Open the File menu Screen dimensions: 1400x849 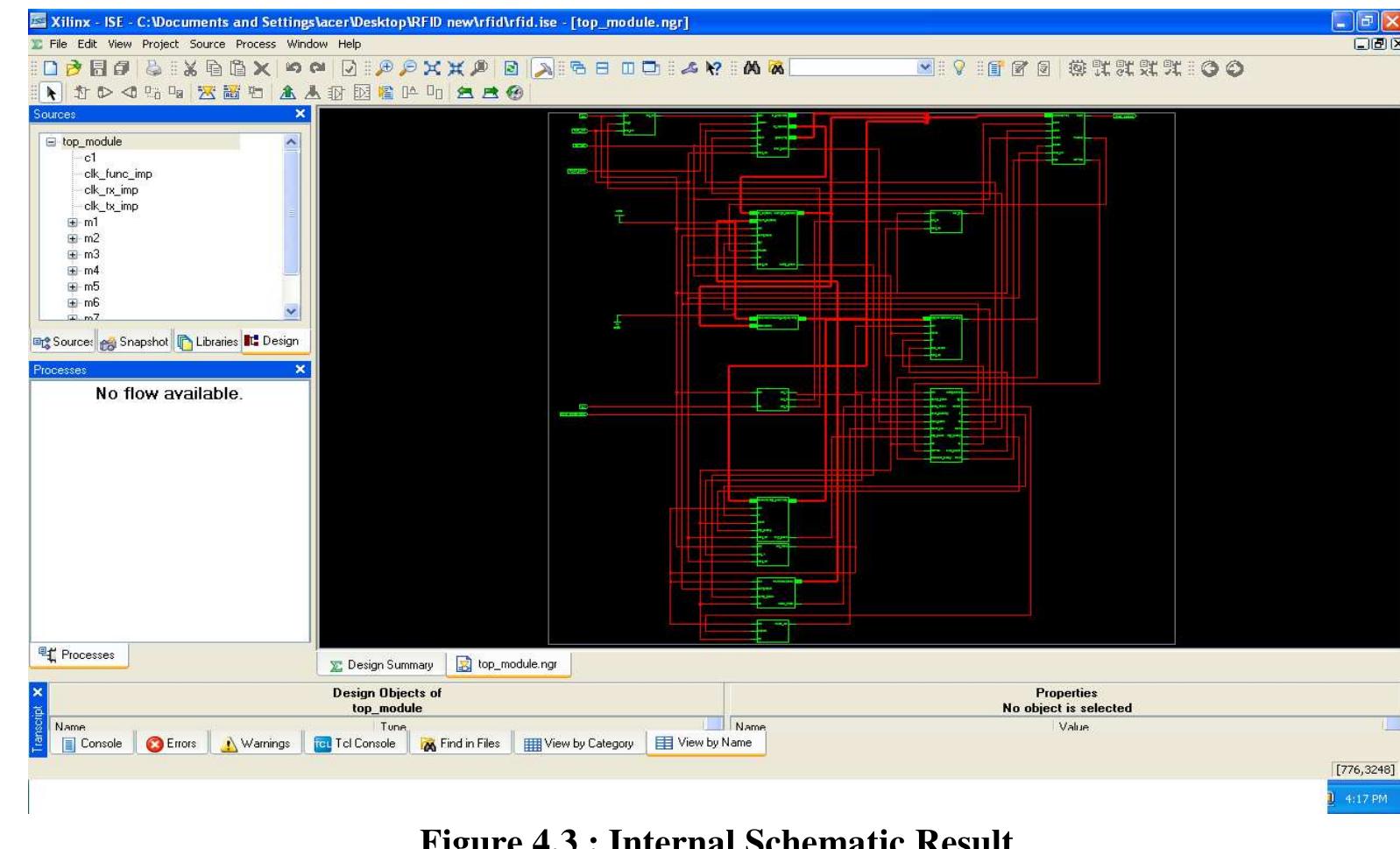click(58, 44)
